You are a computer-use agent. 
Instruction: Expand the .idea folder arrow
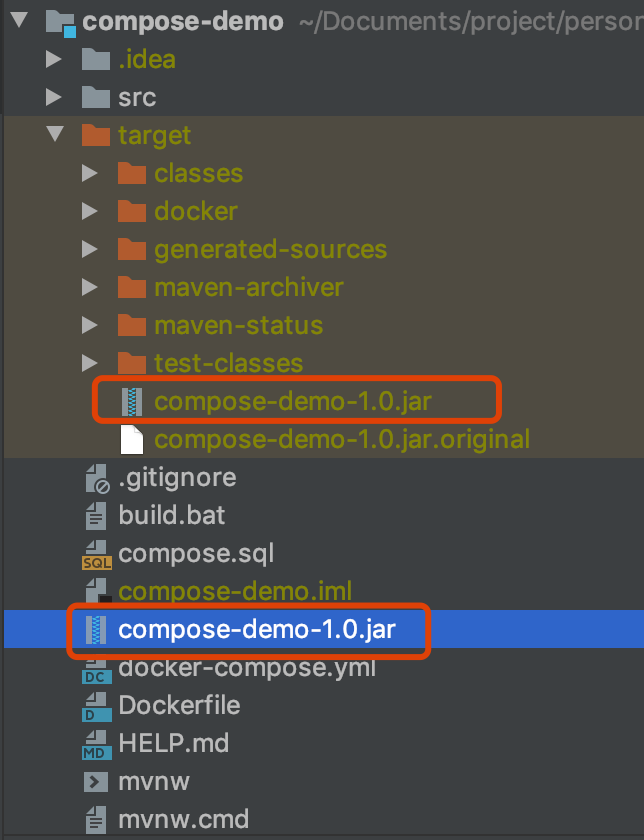[x=54, y=59]
